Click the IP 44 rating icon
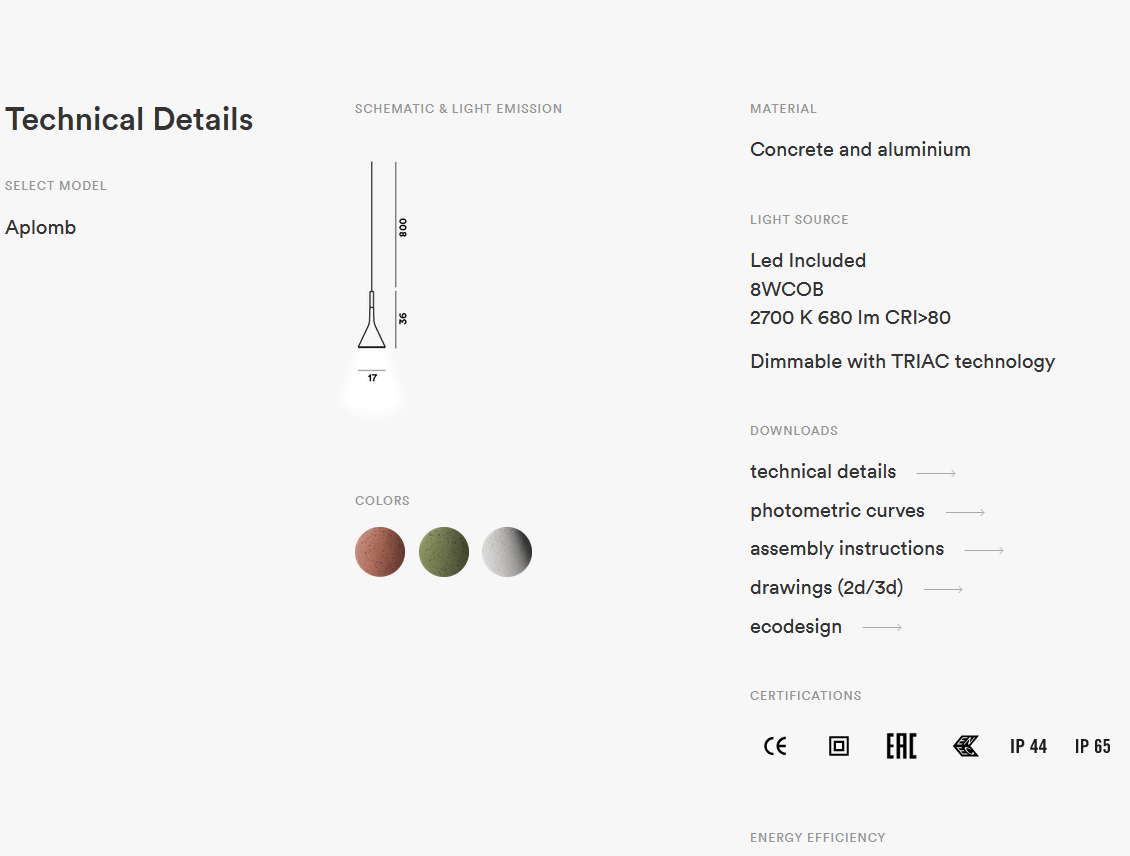The height and width of the screenshot is (856, 1130). 1028,746
